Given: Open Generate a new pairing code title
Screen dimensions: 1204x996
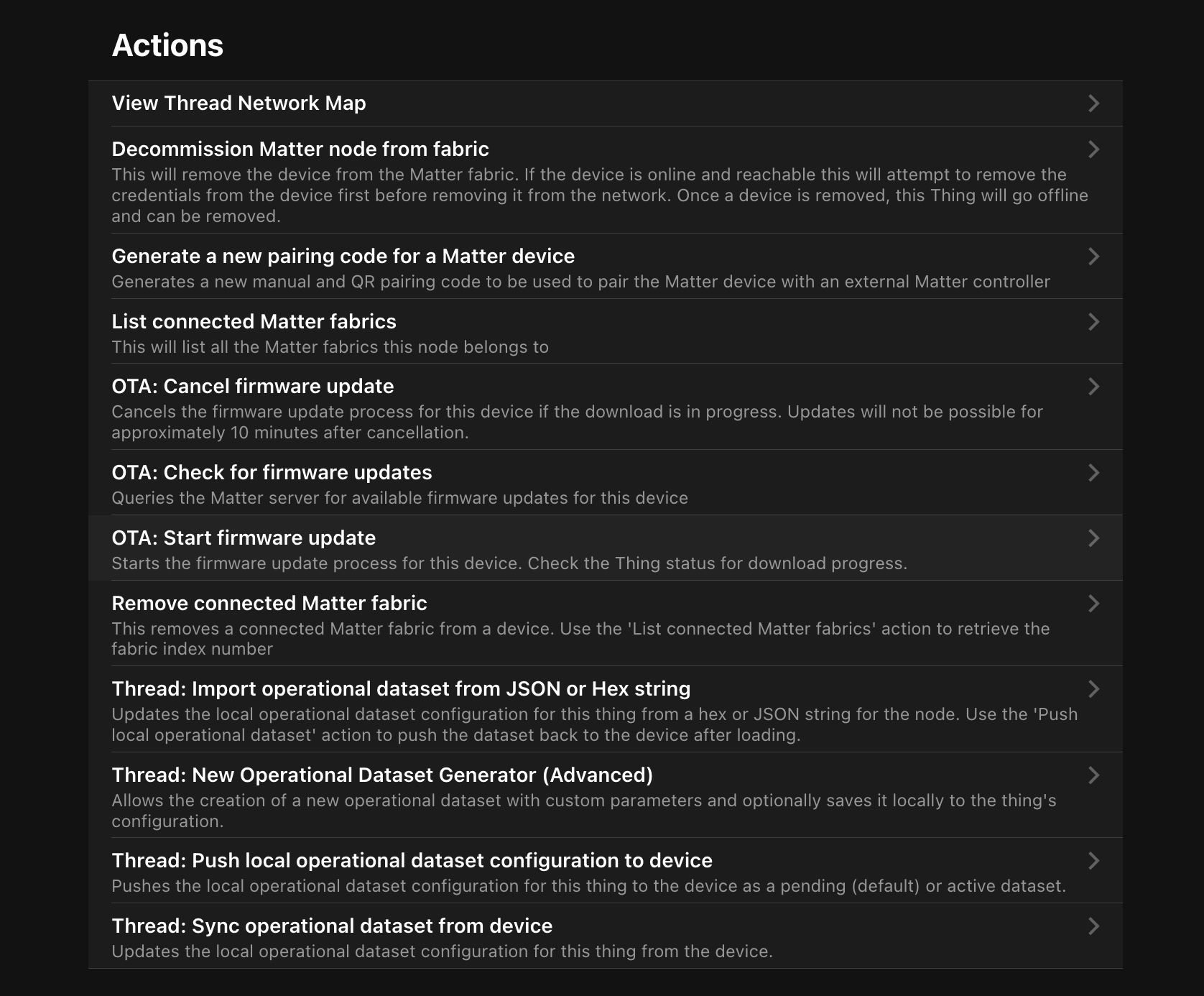Looking at the screenshot, I should [x=343, y=257].
